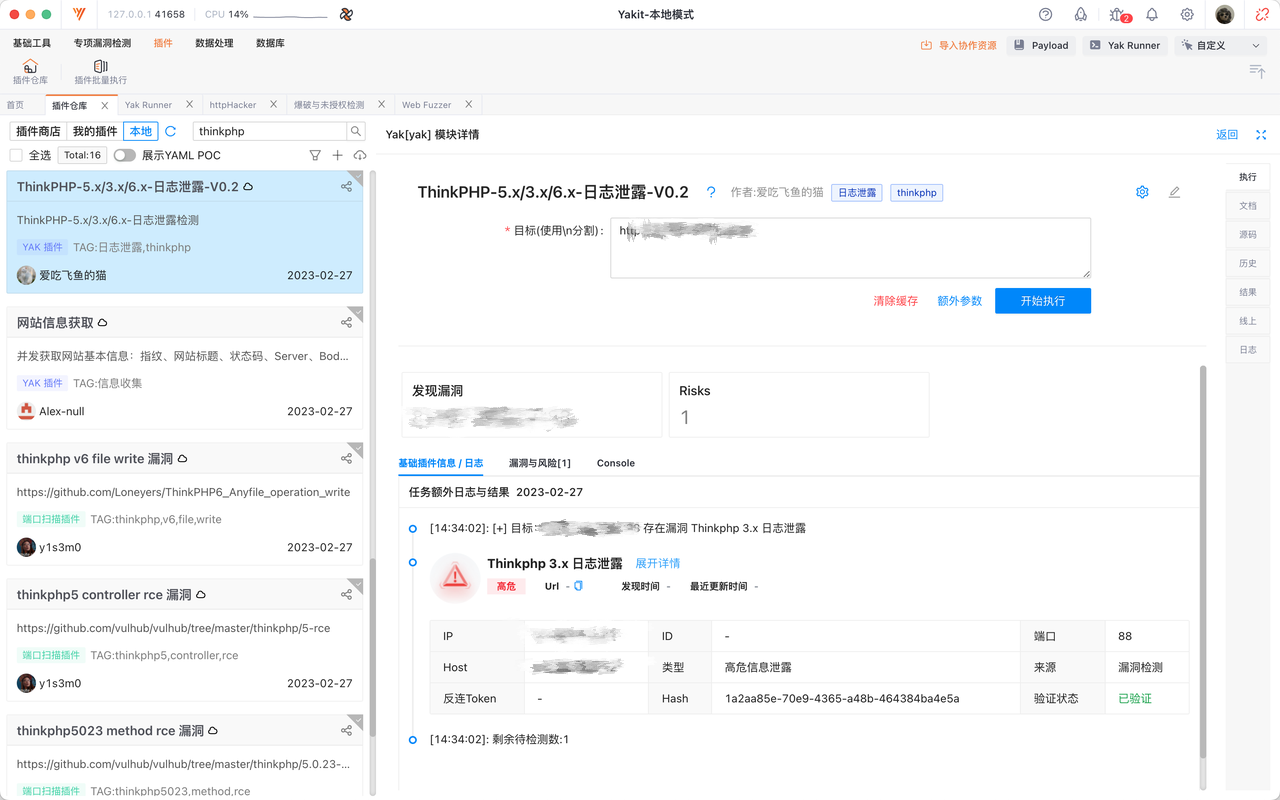This screenshot has height=800, width=1280.
Task: Add a new plugin with plus icon
Action: (337, 155)
